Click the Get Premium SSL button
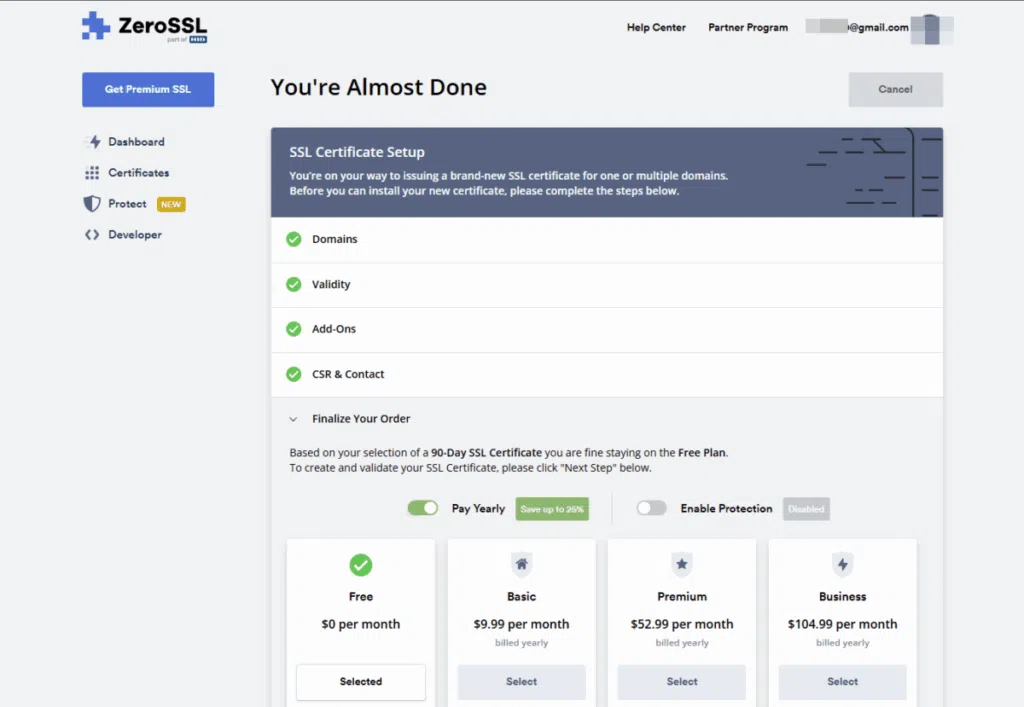Image resolution: width=1024 pixels, height=707 pixels. pyautogui.click(x=148, y=89)
